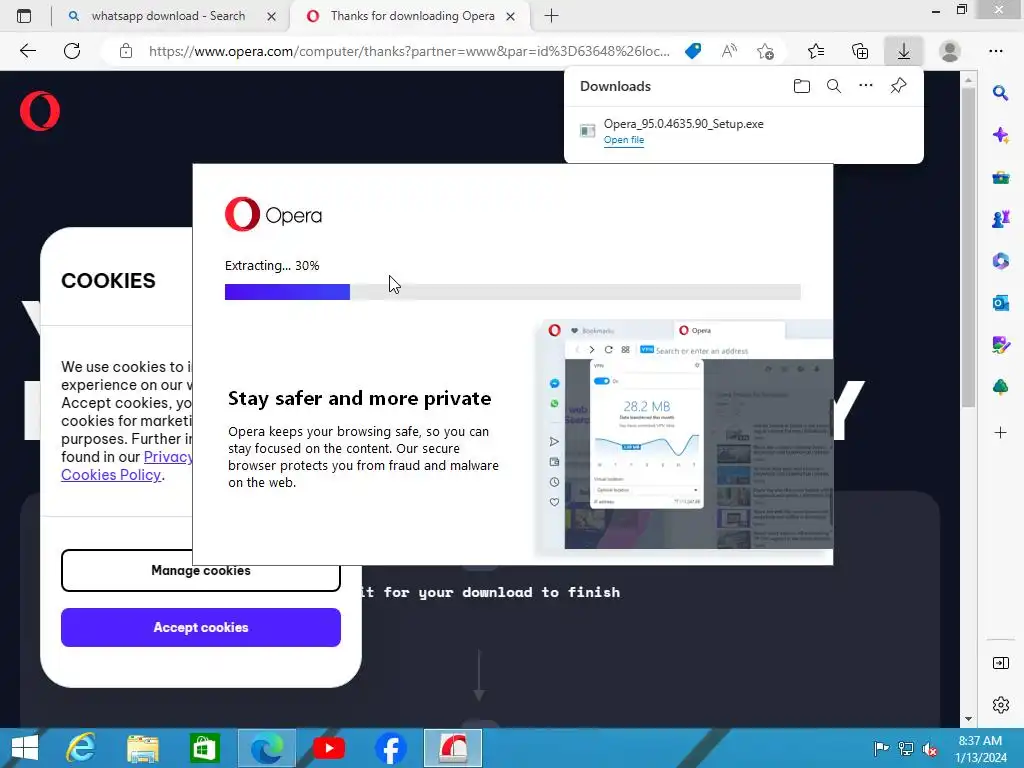Open more options in Downloads panel

(x=866, y=86)
